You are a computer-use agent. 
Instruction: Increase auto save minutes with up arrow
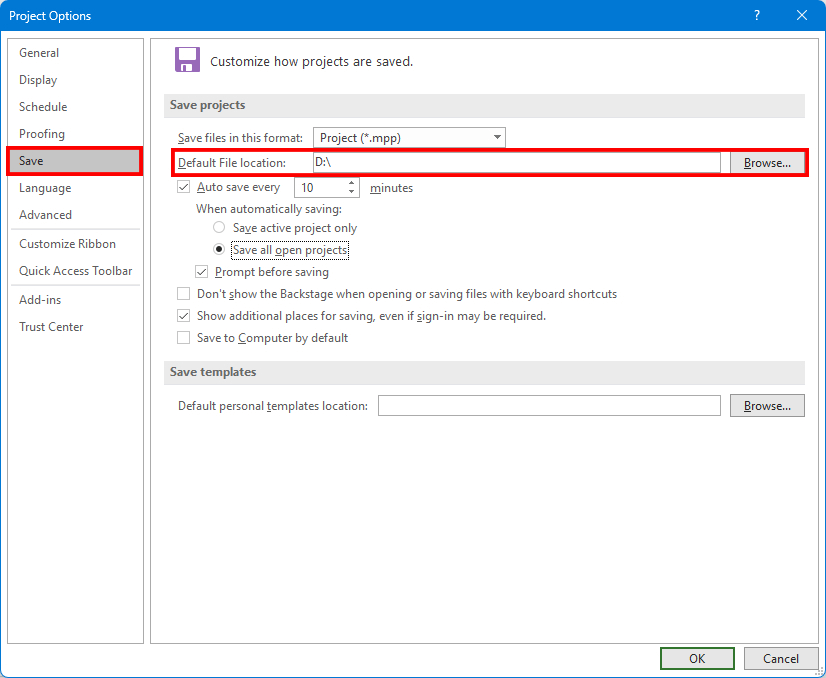(350, 183)
